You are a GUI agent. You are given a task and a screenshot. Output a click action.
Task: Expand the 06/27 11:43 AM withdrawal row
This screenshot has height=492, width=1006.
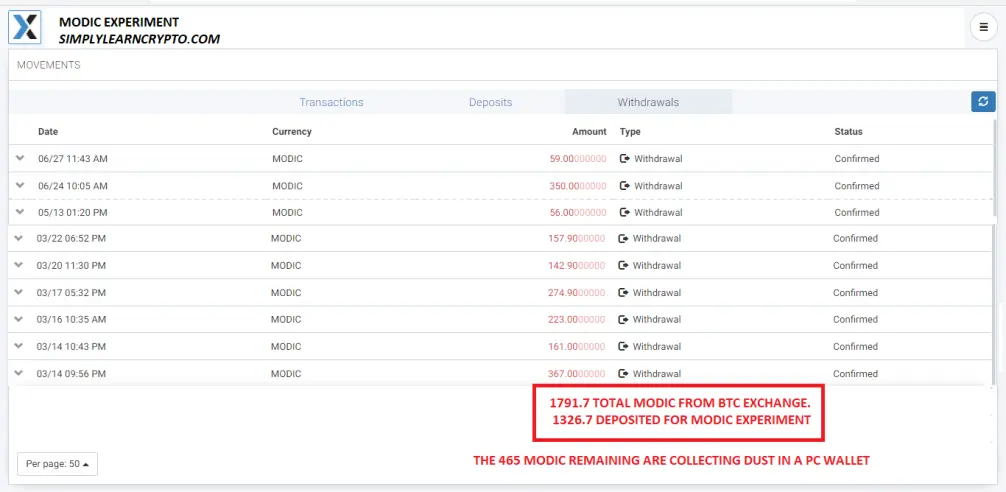click(20, 158)
